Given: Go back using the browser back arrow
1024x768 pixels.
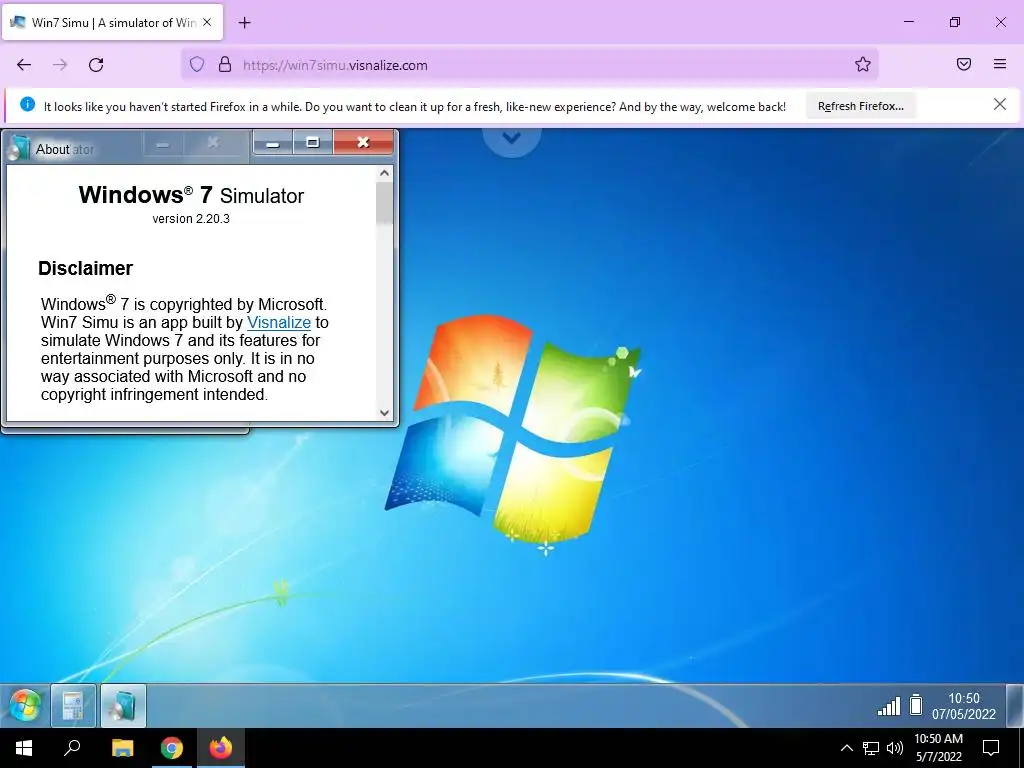Looking at the screenshot, I should coord(24,65).
